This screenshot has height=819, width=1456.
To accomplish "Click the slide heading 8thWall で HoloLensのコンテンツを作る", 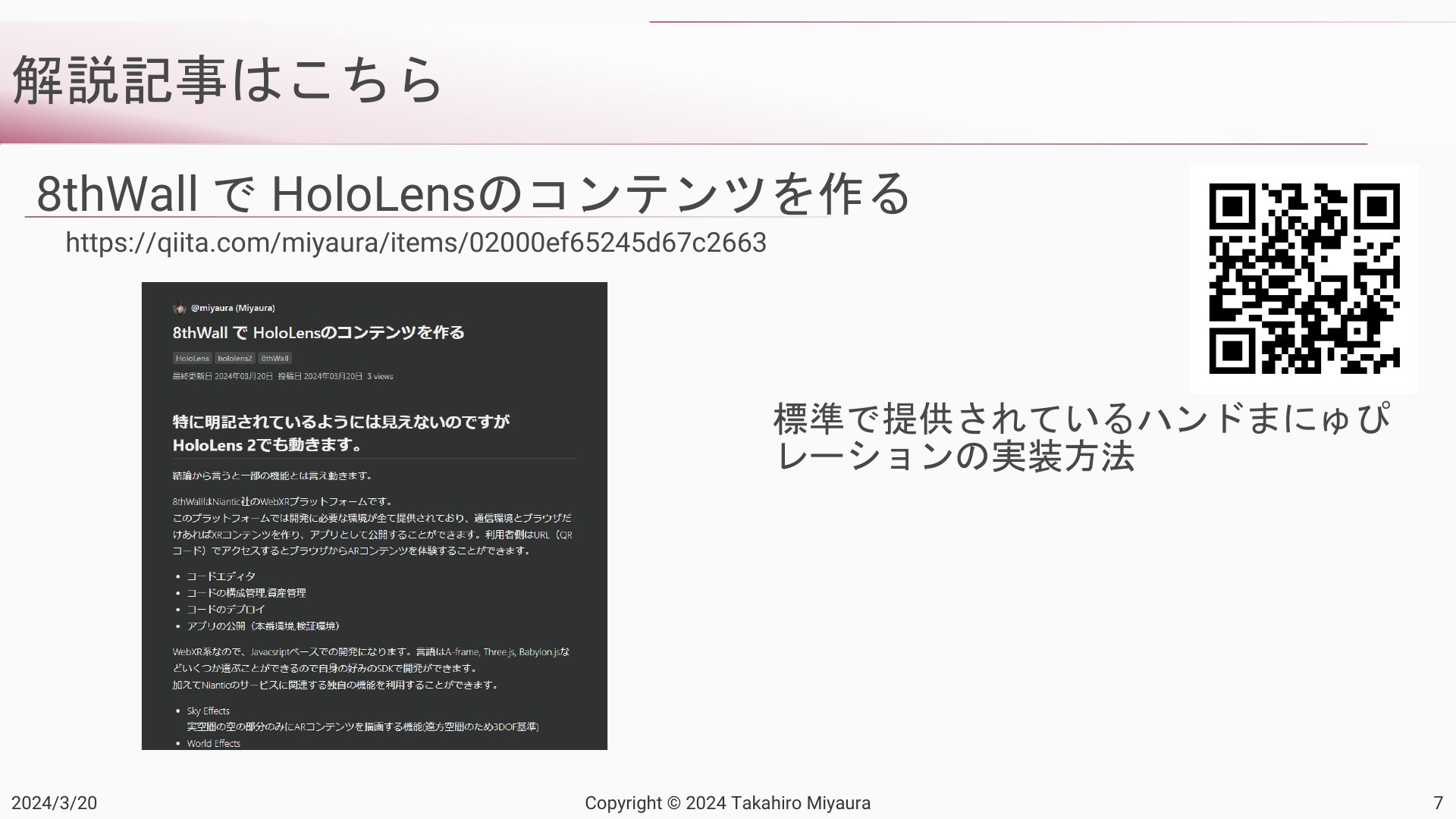I will click(473, 193).
